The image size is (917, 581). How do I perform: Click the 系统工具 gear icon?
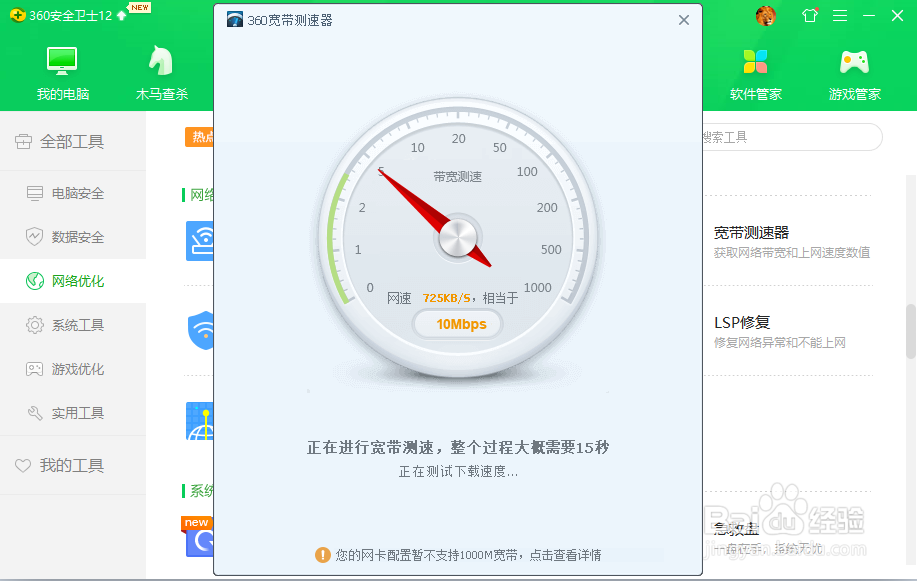pos(35,325)
